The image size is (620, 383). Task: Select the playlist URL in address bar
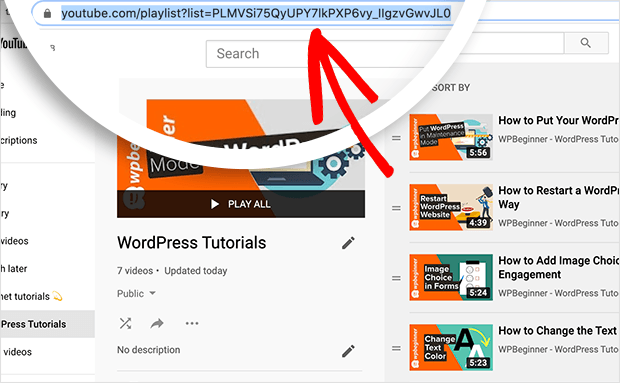tap(256, 14)
